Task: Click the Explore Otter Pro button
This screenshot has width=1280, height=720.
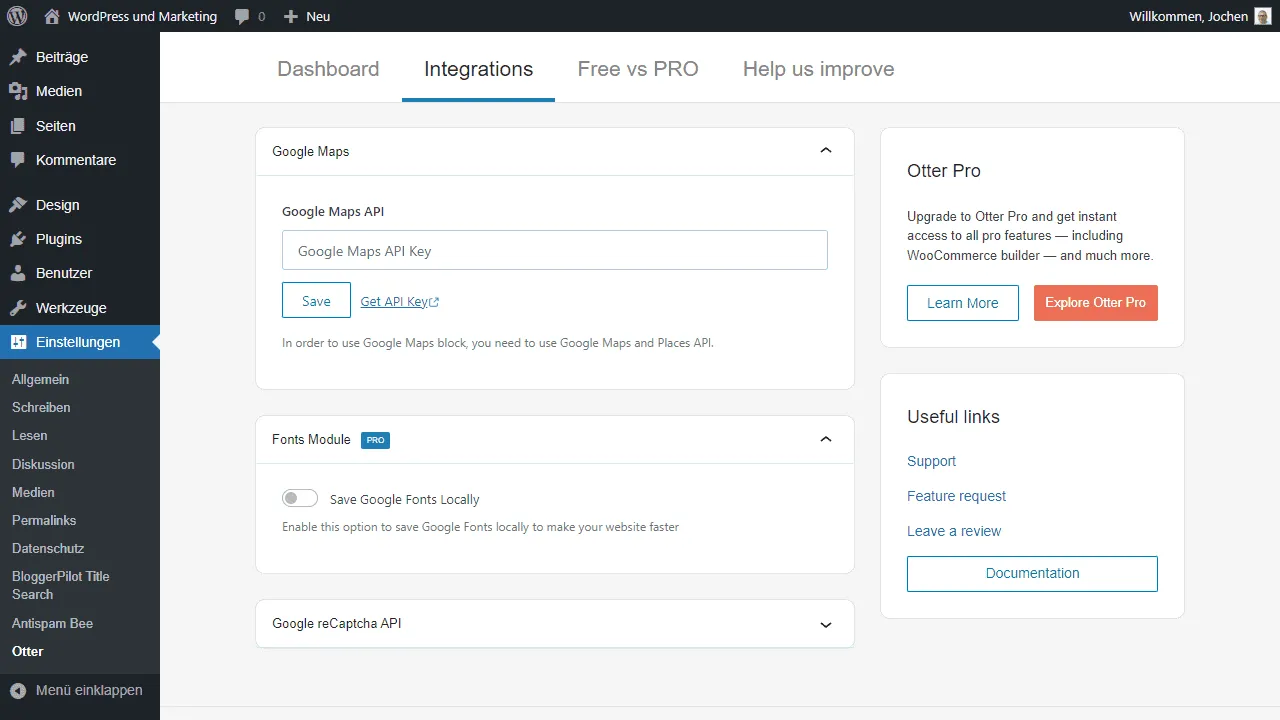Action: pyautogui.click(x=1095, y=303)
